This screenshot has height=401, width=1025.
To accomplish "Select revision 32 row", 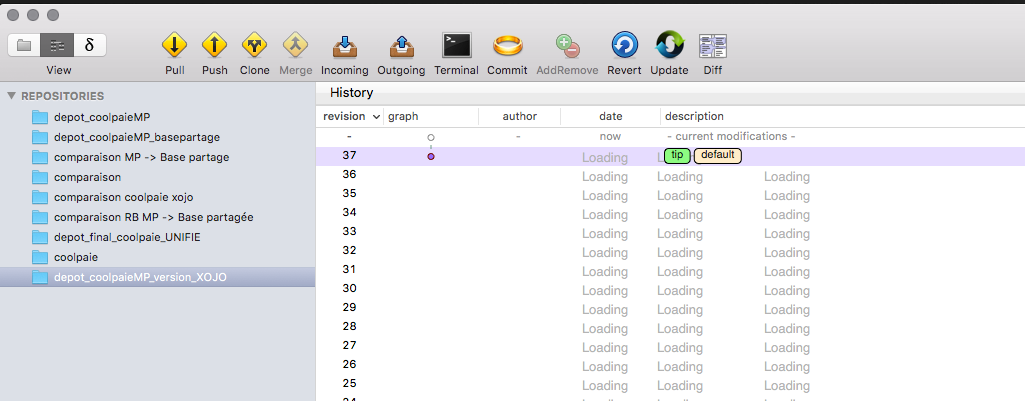I will point(670,251).
